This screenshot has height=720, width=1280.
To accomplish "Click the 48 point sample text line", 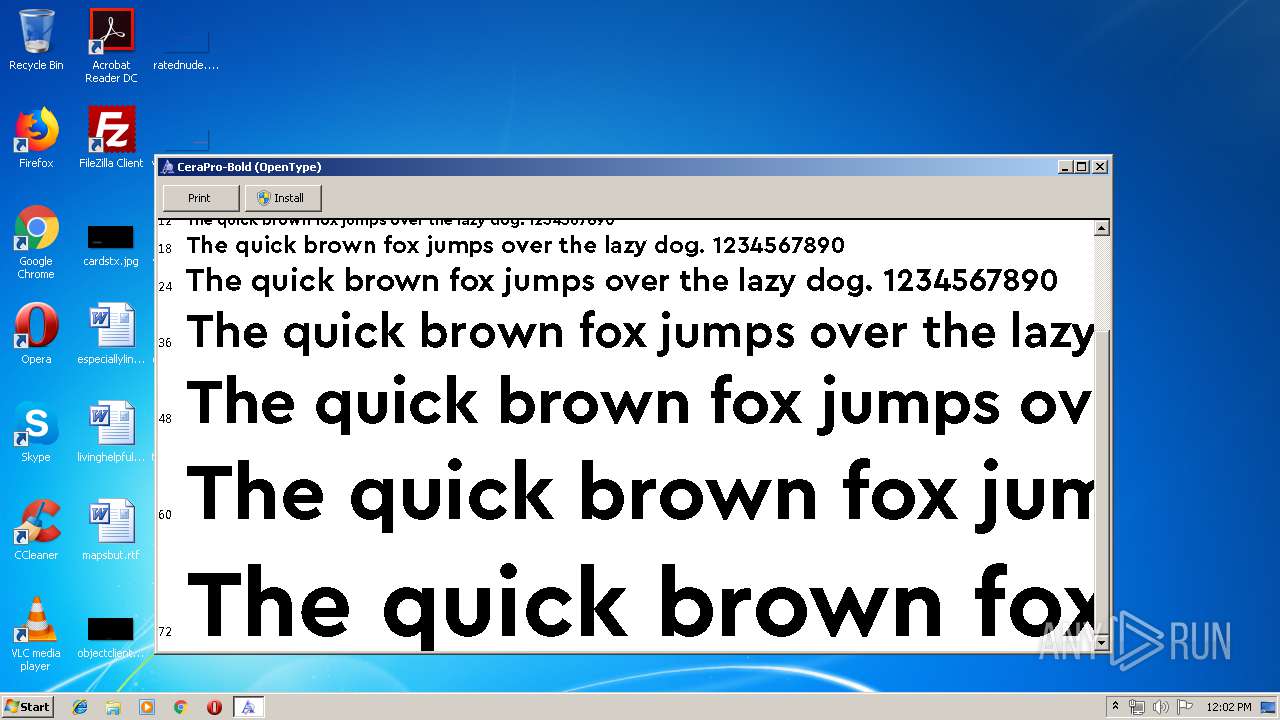I will [x=640, y=406].
